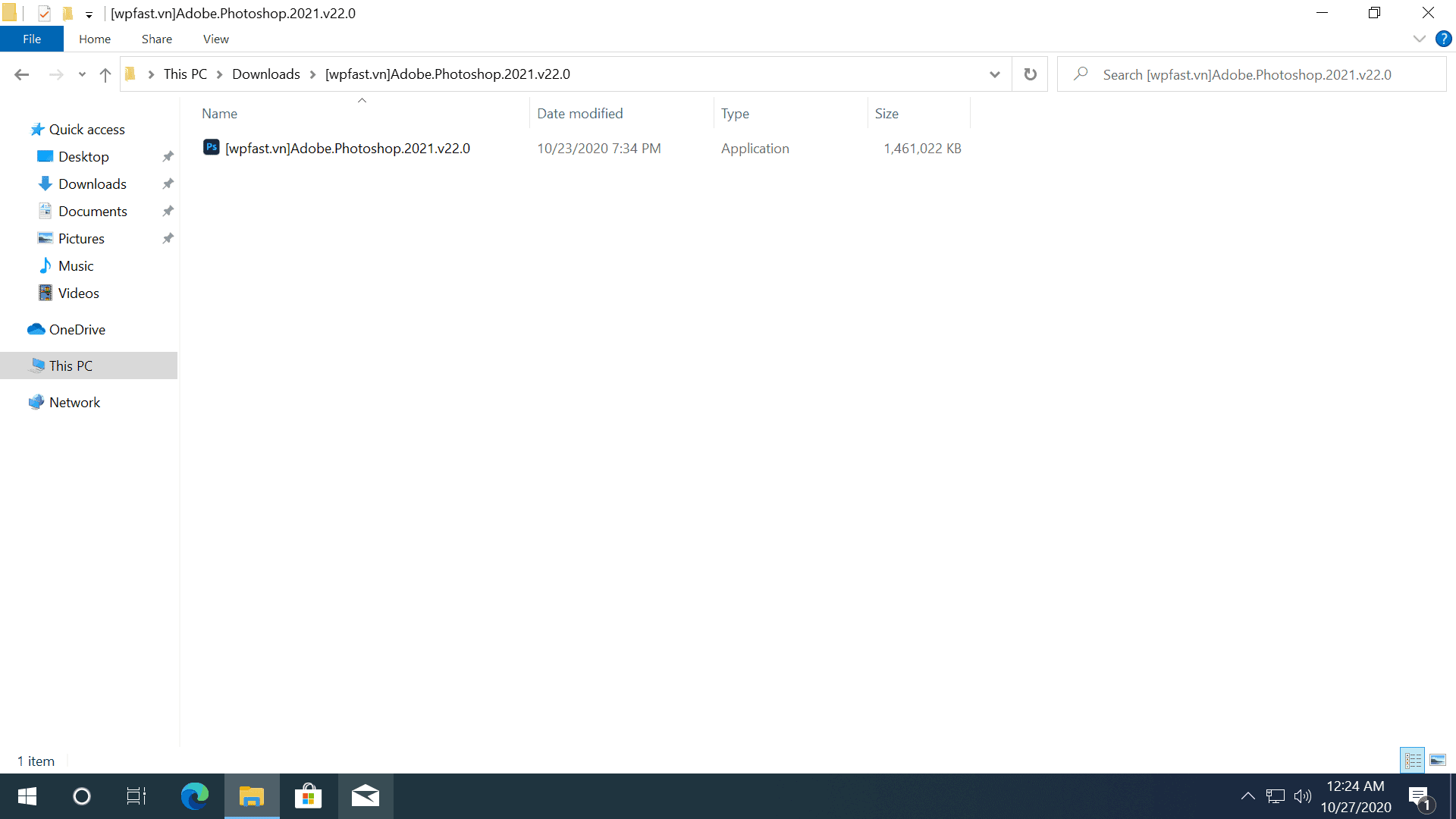Go up one folder level arrow

tap(105, 74)
